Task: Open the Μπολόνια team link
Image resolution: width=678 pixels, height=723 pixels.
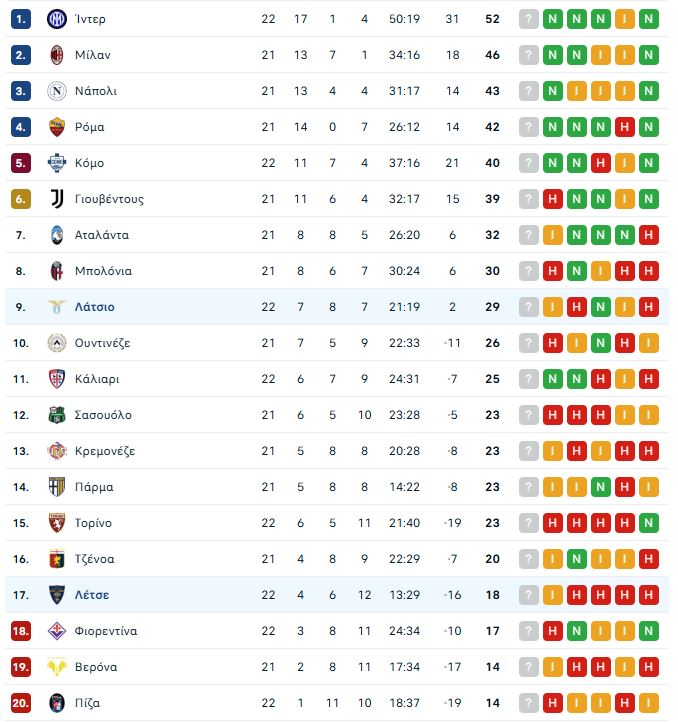Action: coord(103,271)
